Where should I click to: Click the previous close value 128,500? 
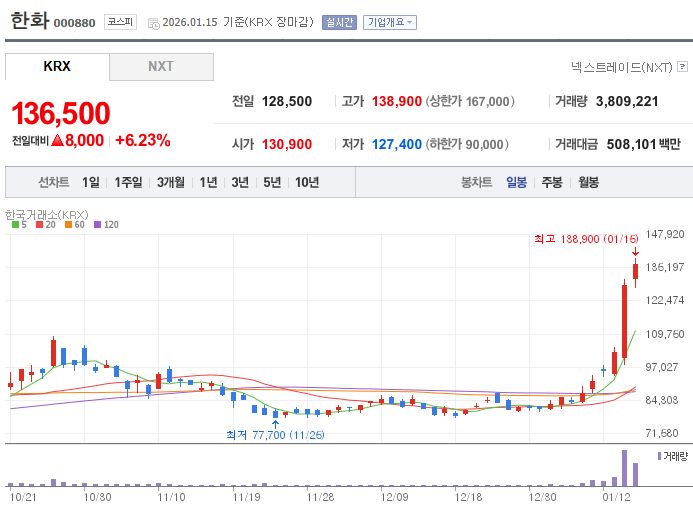click(287, 101)
